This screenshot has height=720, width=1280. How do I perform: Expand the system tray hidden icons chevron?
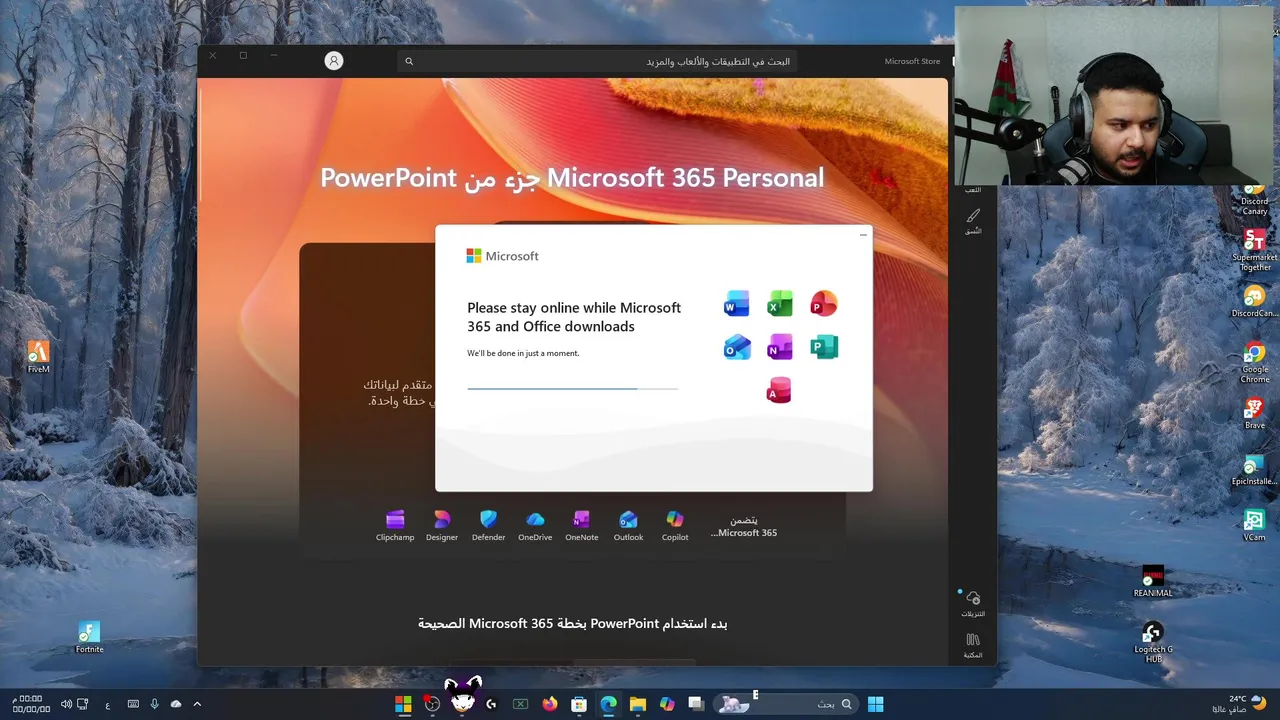[x=197, y=704]
